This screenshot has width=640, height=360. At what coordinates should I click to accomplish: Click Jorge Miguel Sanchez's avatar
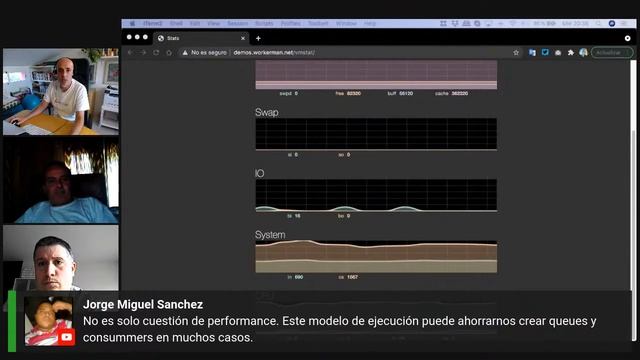coord(49,321)
